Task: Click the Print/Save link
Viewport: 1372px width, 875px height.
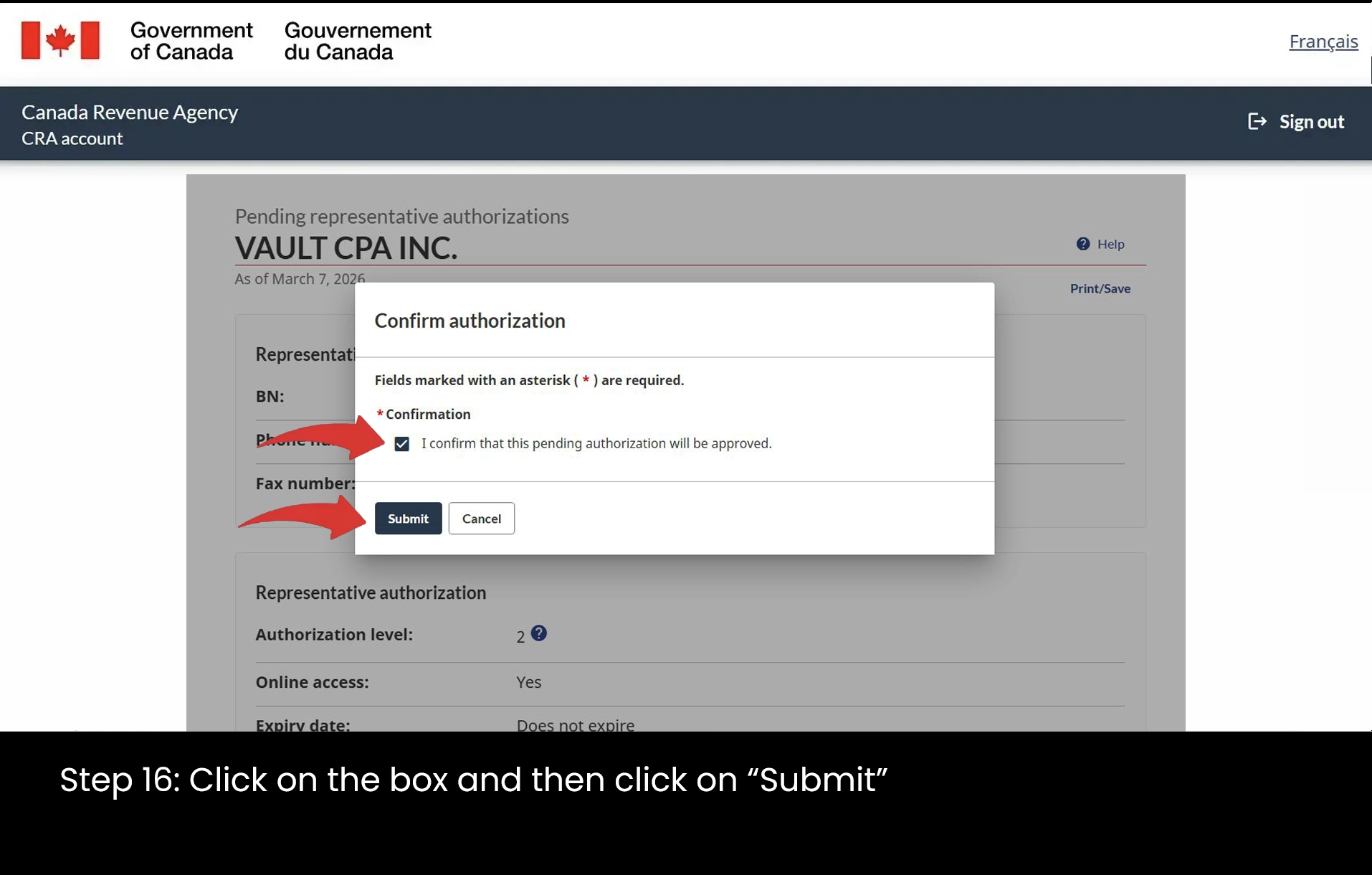Action: (1100, 288)
